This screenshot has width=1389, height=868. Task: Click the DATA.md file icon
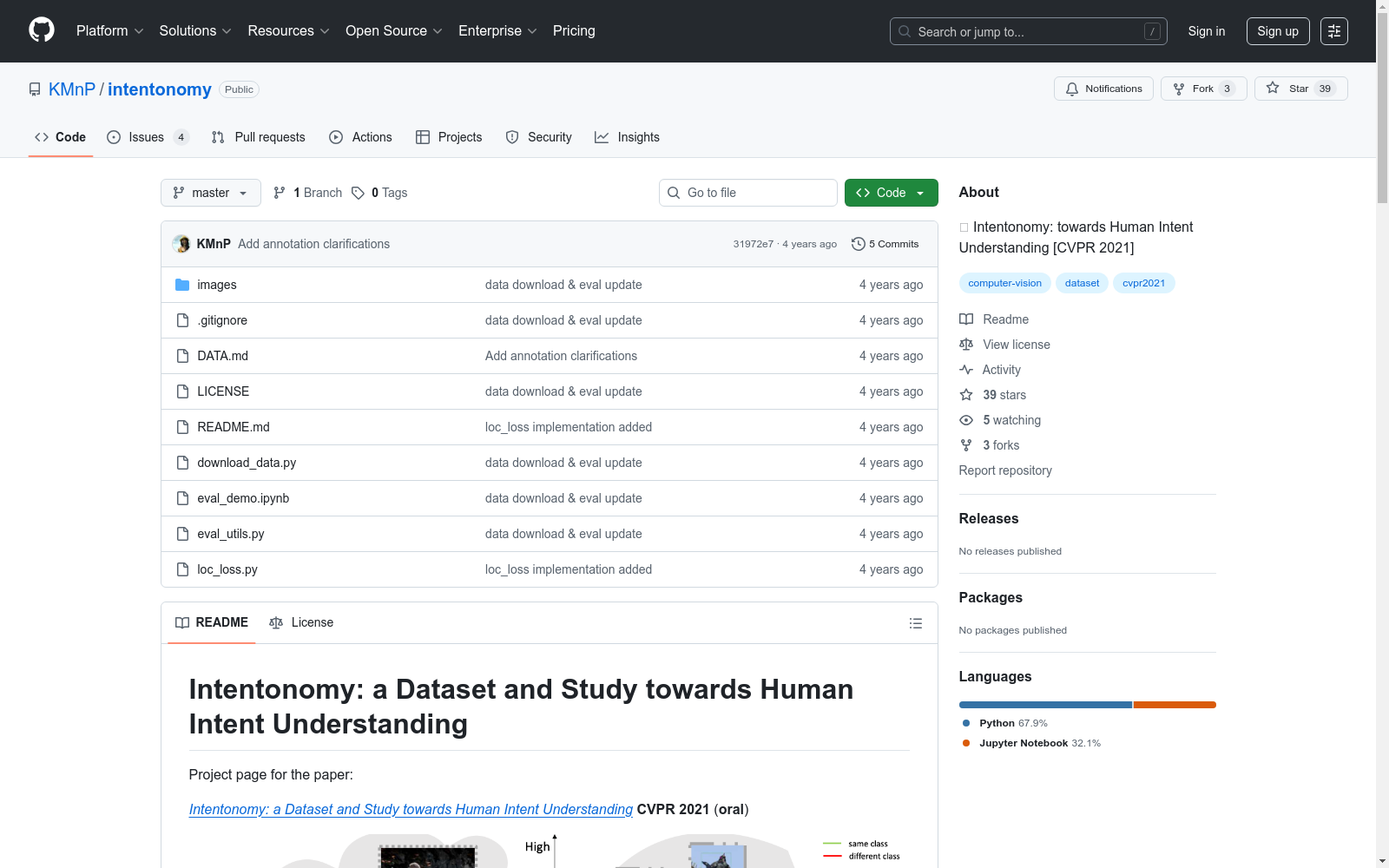(x=182, y=356)
